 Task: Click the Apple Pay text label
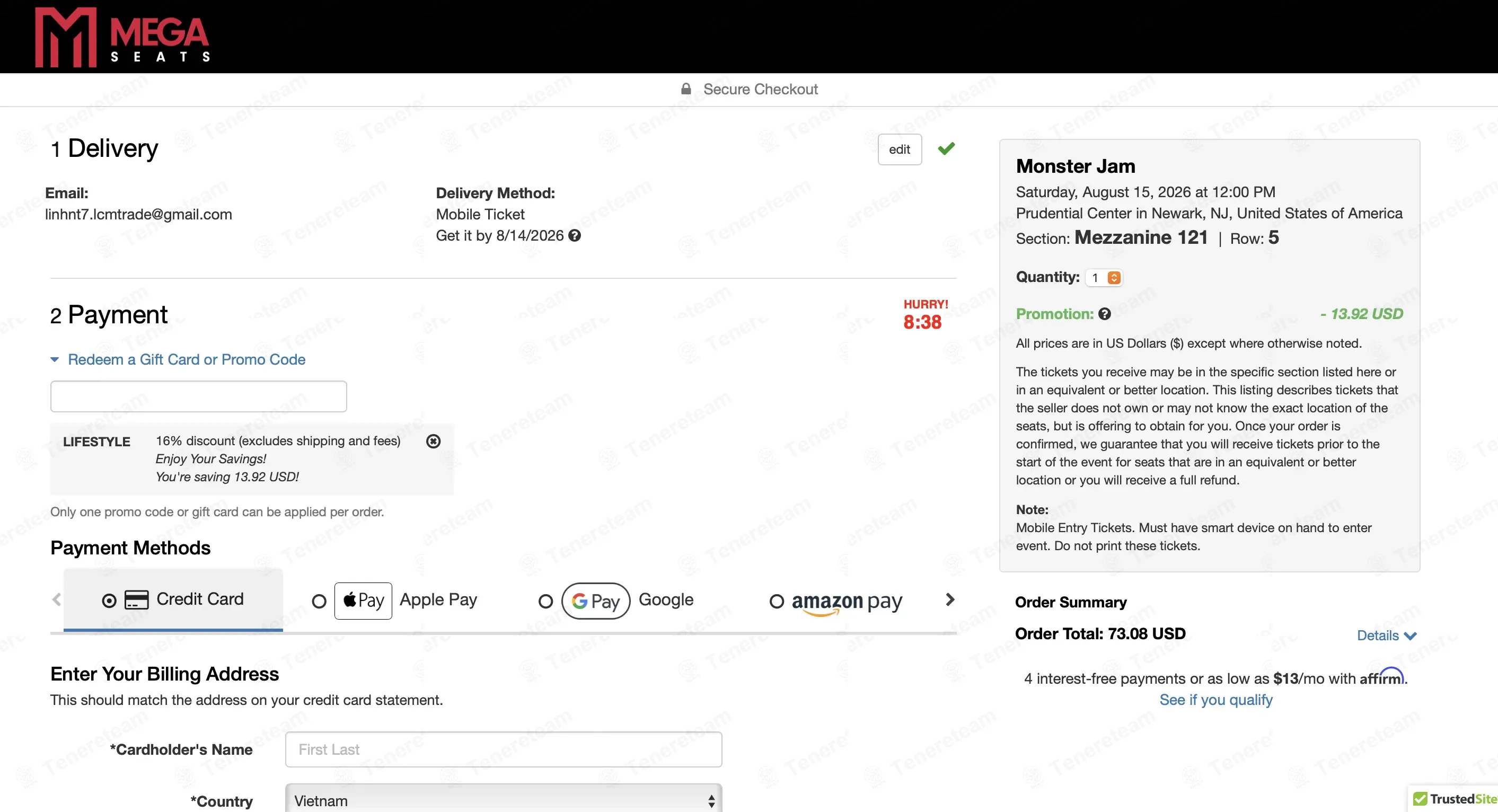tap(438, 599)
